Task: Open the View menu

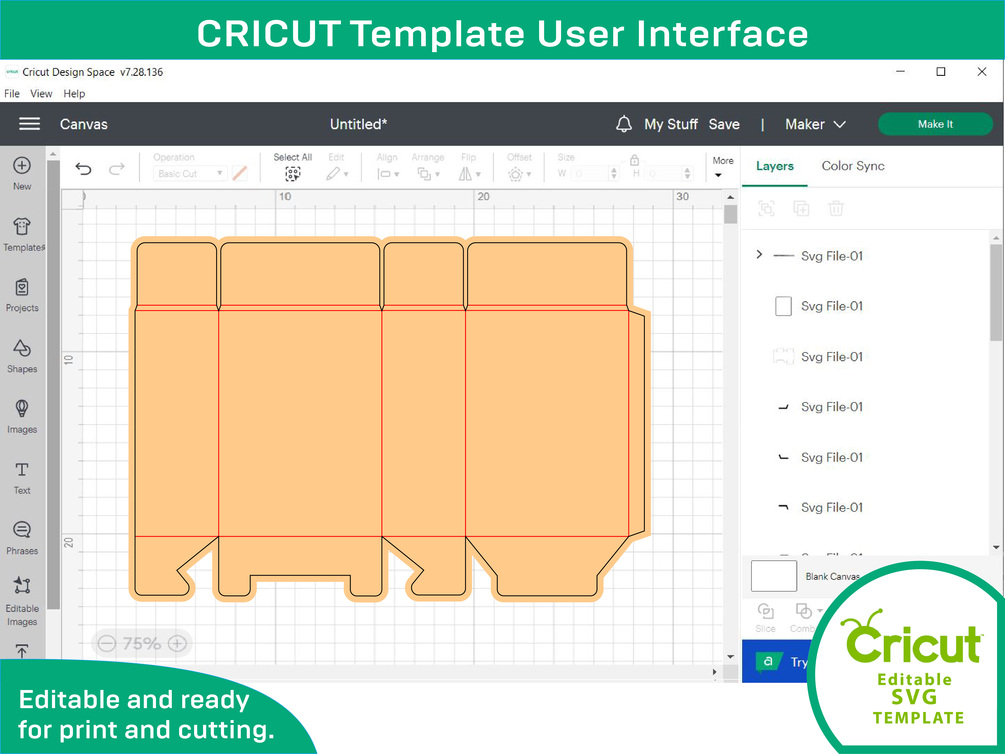Action: point(41,94)
